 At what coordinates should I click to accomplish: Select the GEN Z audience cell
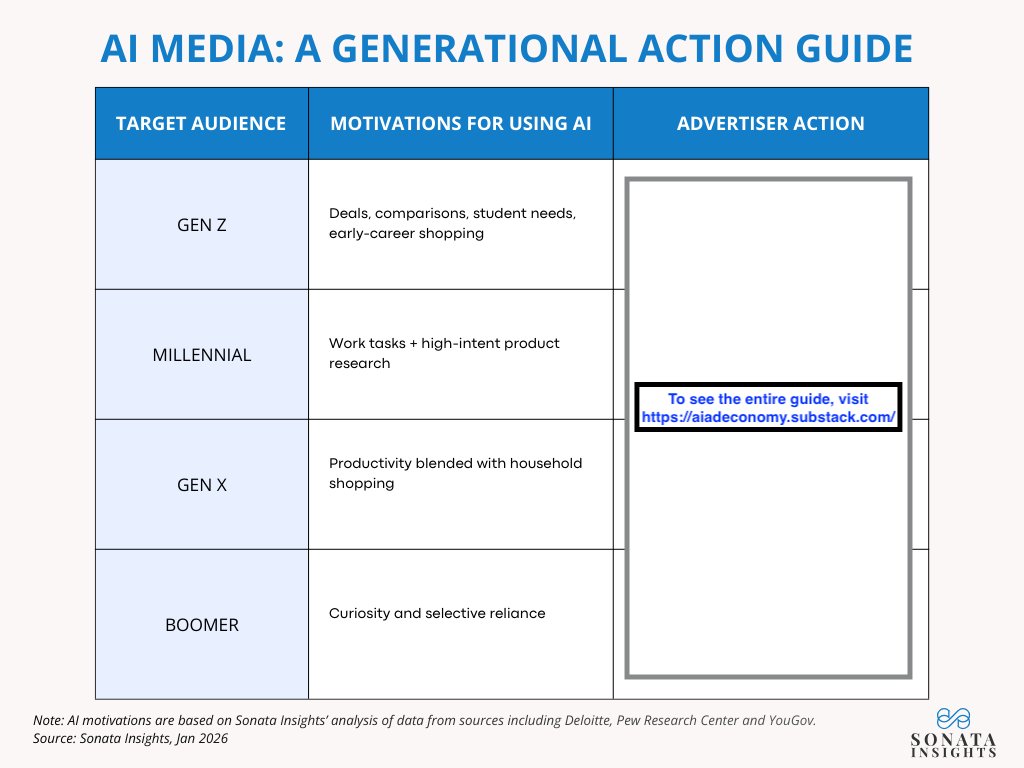click(x=201, y=224)
